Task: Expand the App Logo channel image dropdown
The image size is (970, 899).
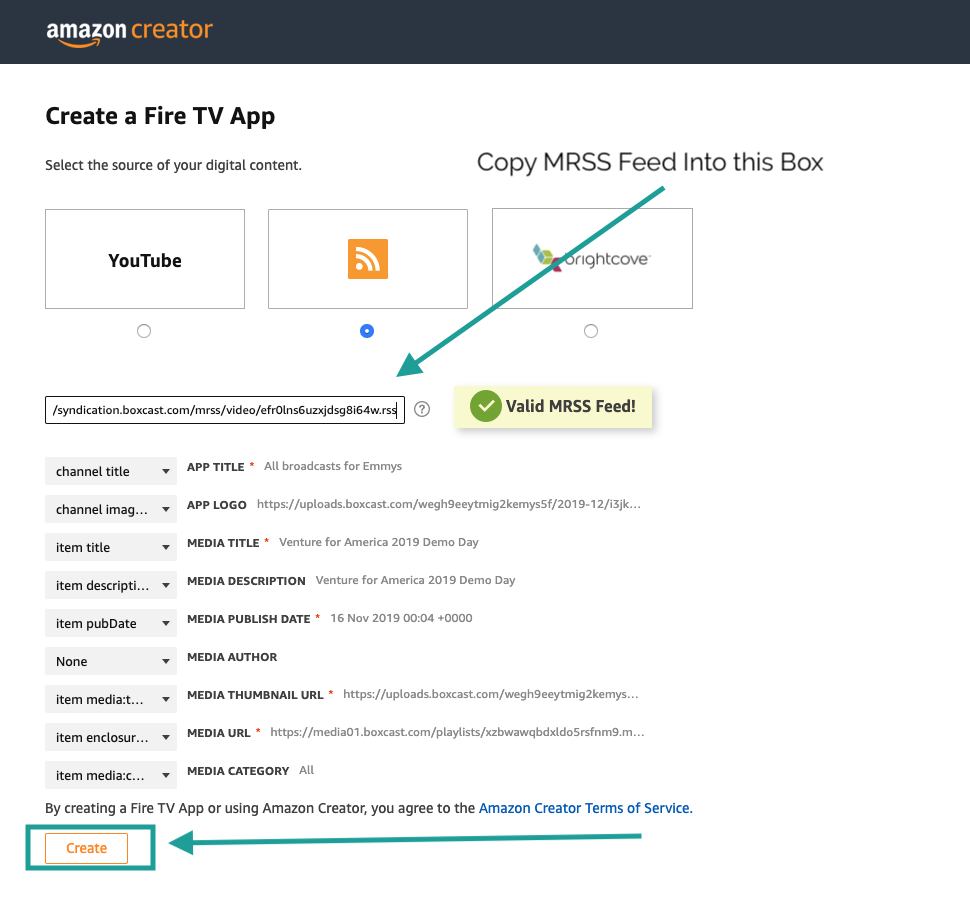Action: coord(111,509)
